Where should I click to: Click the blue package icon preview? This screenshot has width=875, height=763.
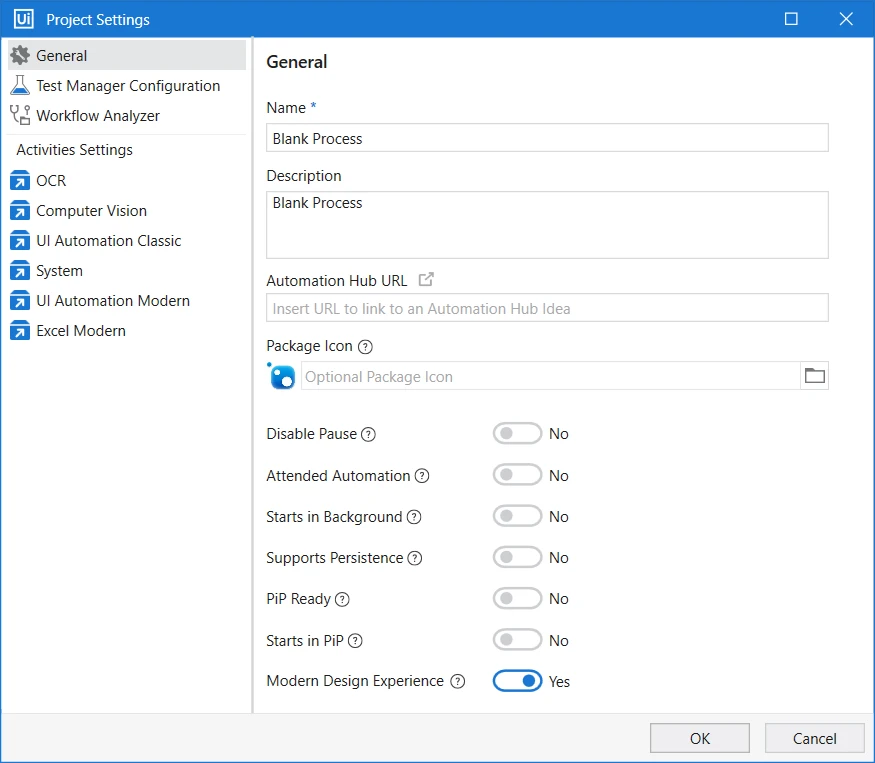tap(281, 376)
